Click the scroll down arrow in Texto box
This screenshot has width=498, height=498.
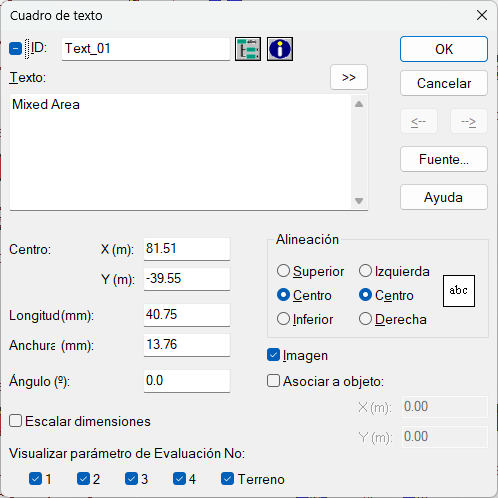pyautogui.click(x=359, y=201)
